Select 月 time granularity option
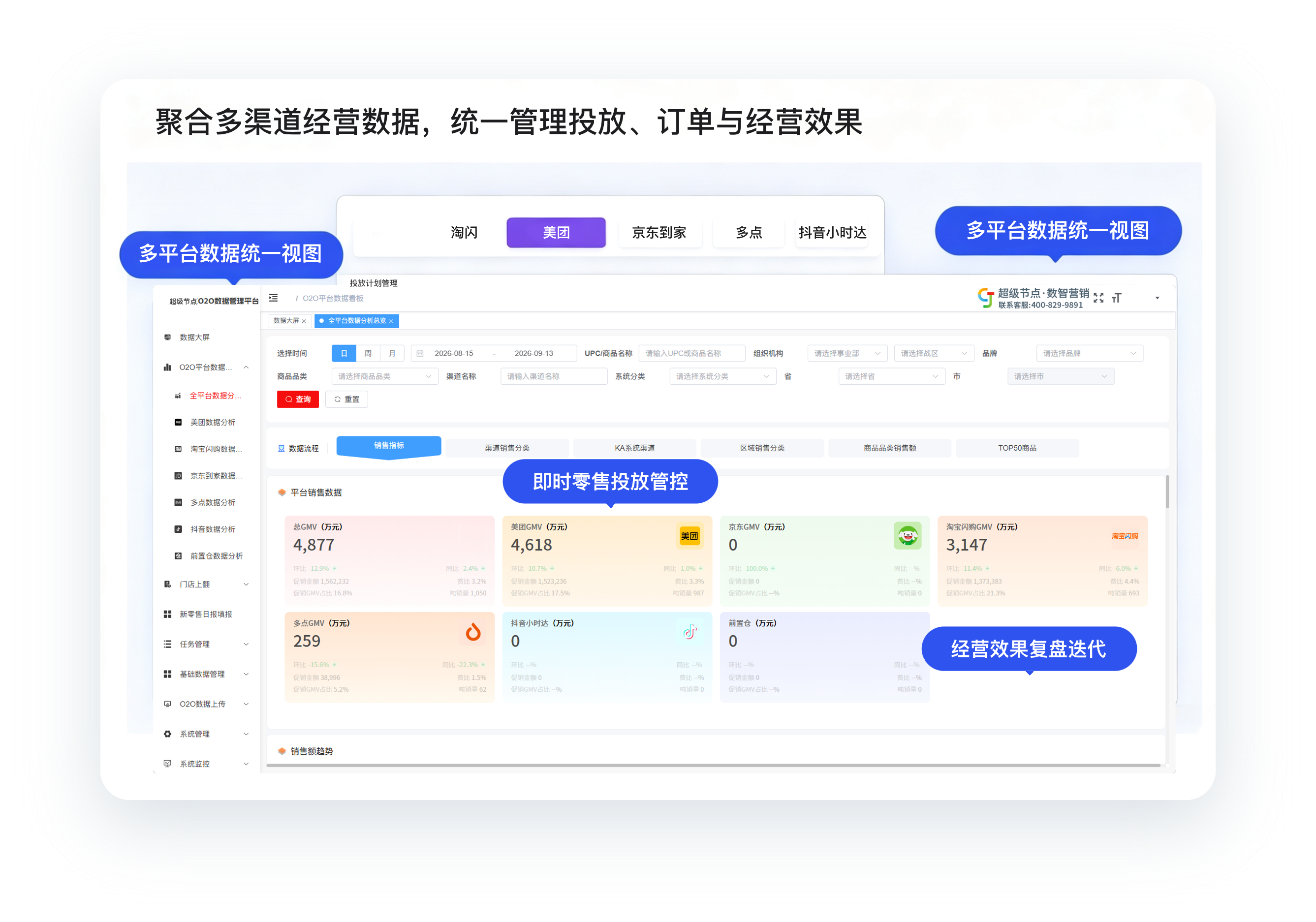The height and width of the screenshot is (922, 1316). (x=392, y=354)
